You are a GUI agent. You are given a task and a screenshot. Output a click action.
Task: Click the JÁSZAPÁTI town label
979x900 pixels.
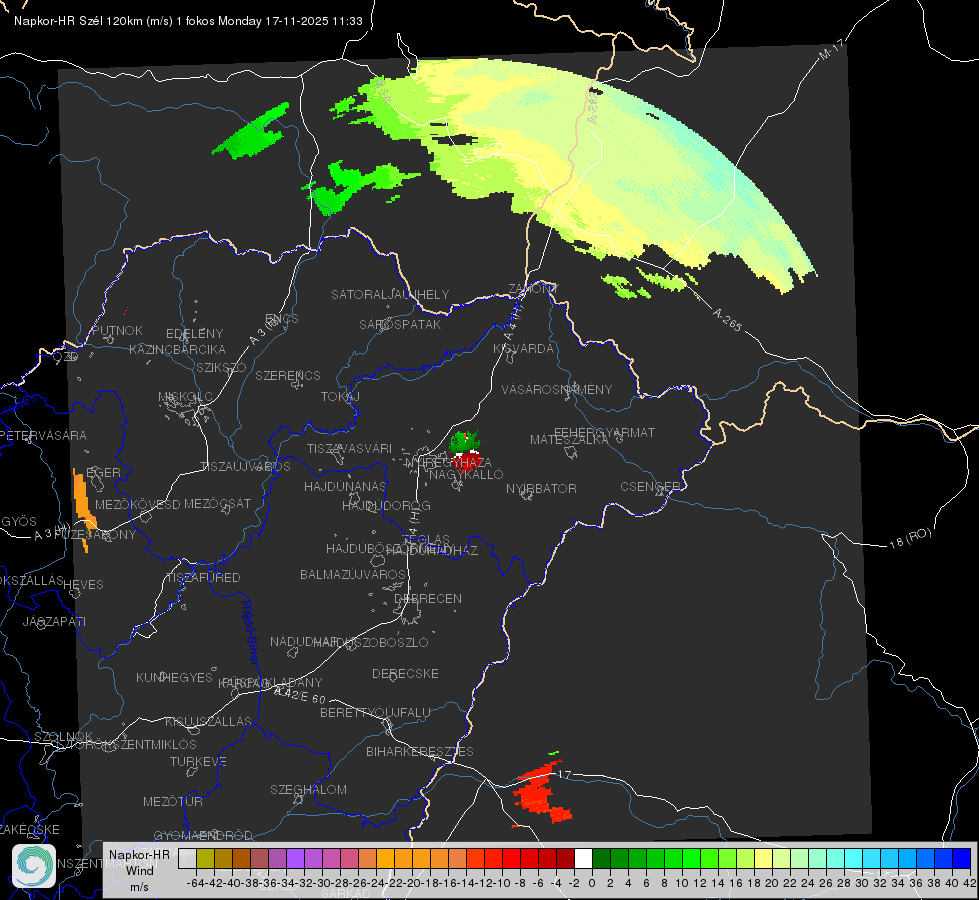[54, 621]
